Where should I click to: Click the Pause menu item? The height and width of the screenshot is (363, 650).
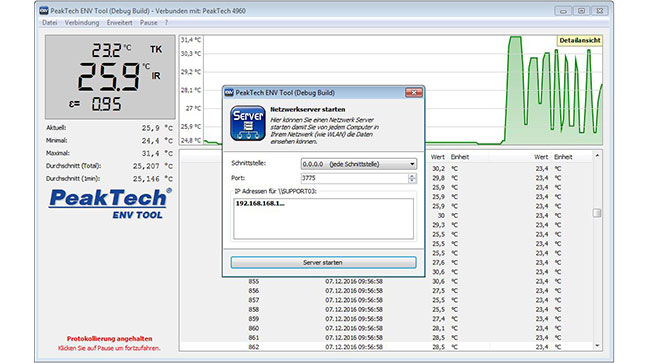148,23
